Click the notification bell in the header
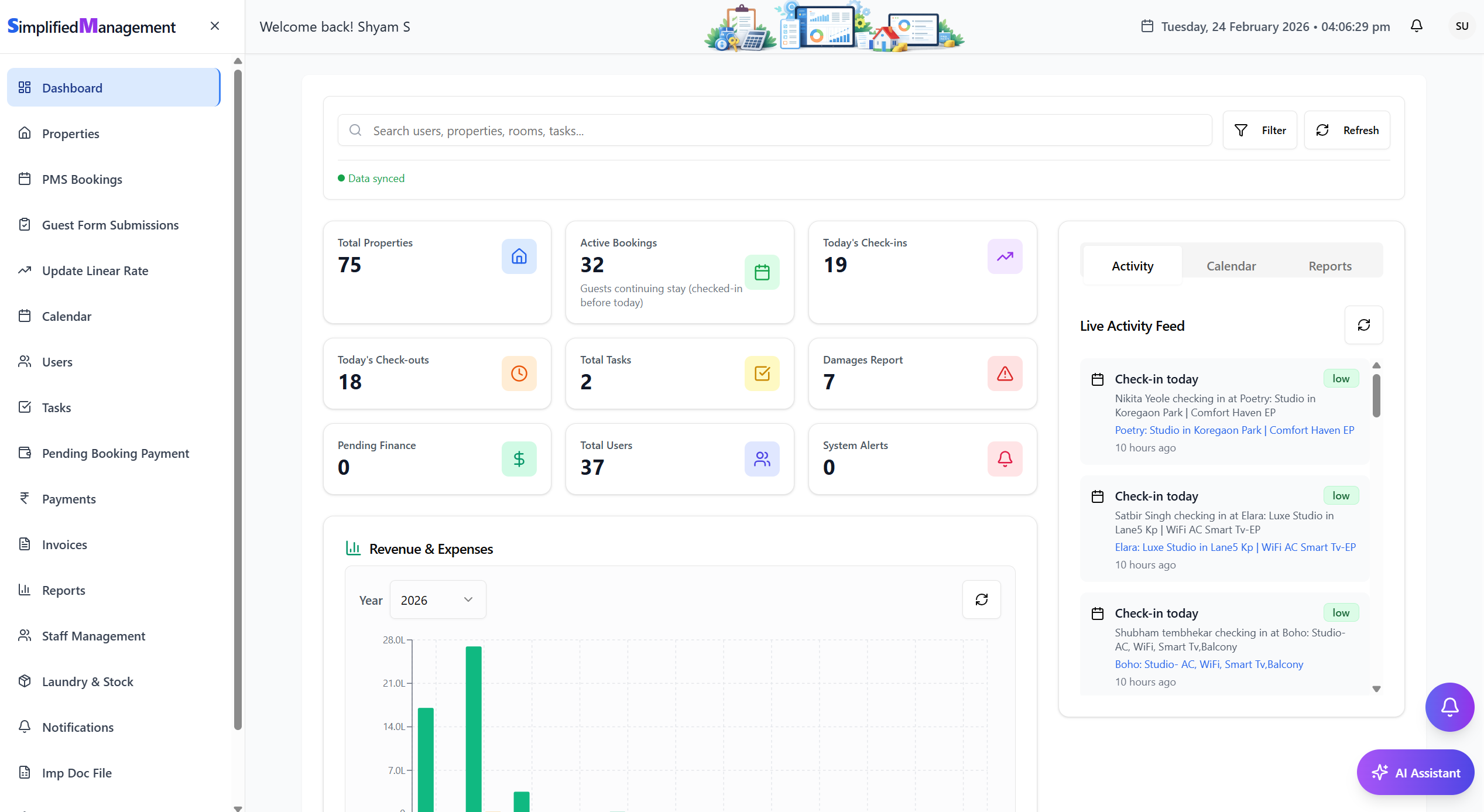 [1416, 26]
